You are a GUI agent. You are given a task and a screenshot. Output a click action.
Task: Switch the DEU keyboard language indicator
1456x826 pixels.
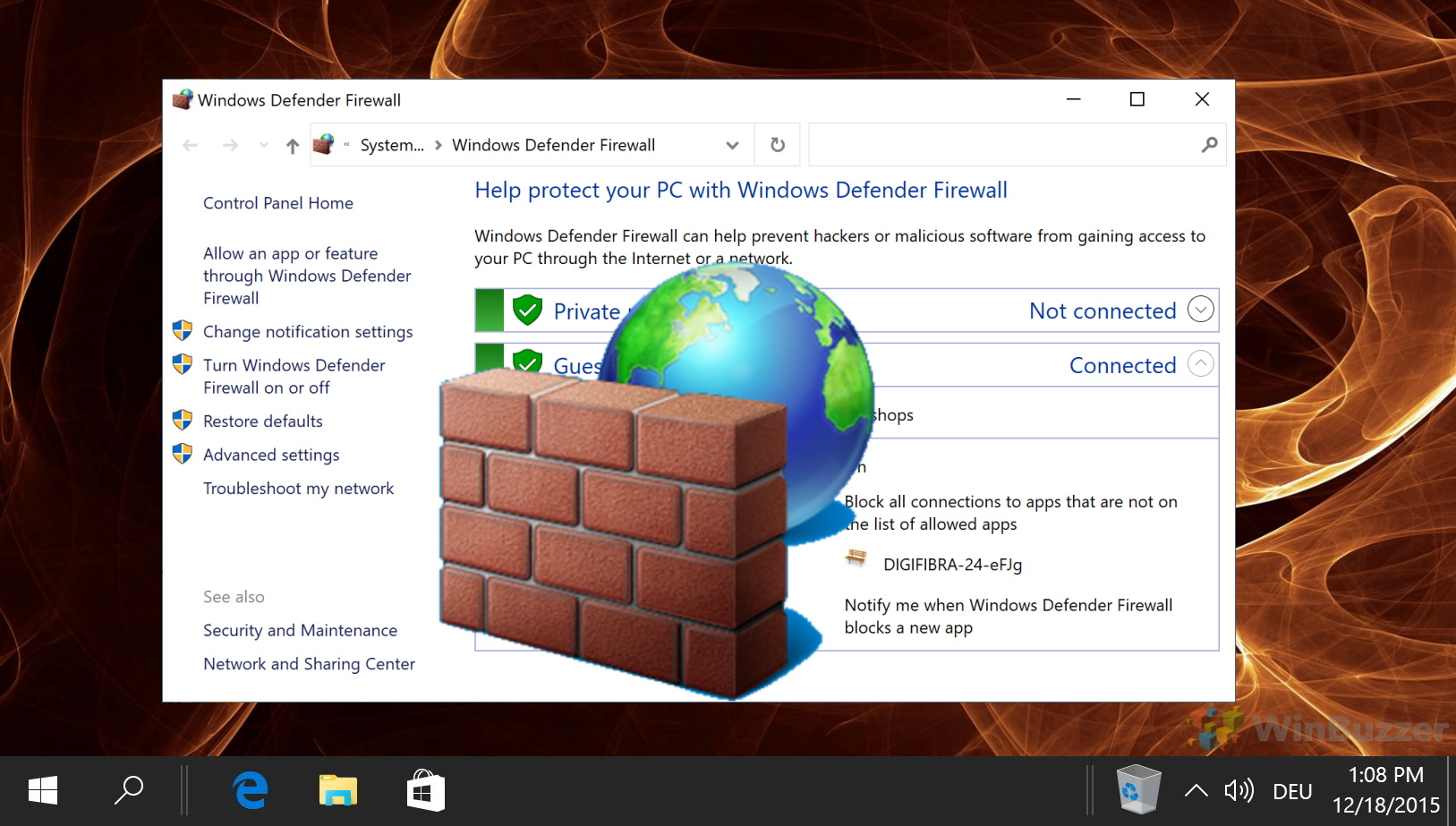(1292, 791)
